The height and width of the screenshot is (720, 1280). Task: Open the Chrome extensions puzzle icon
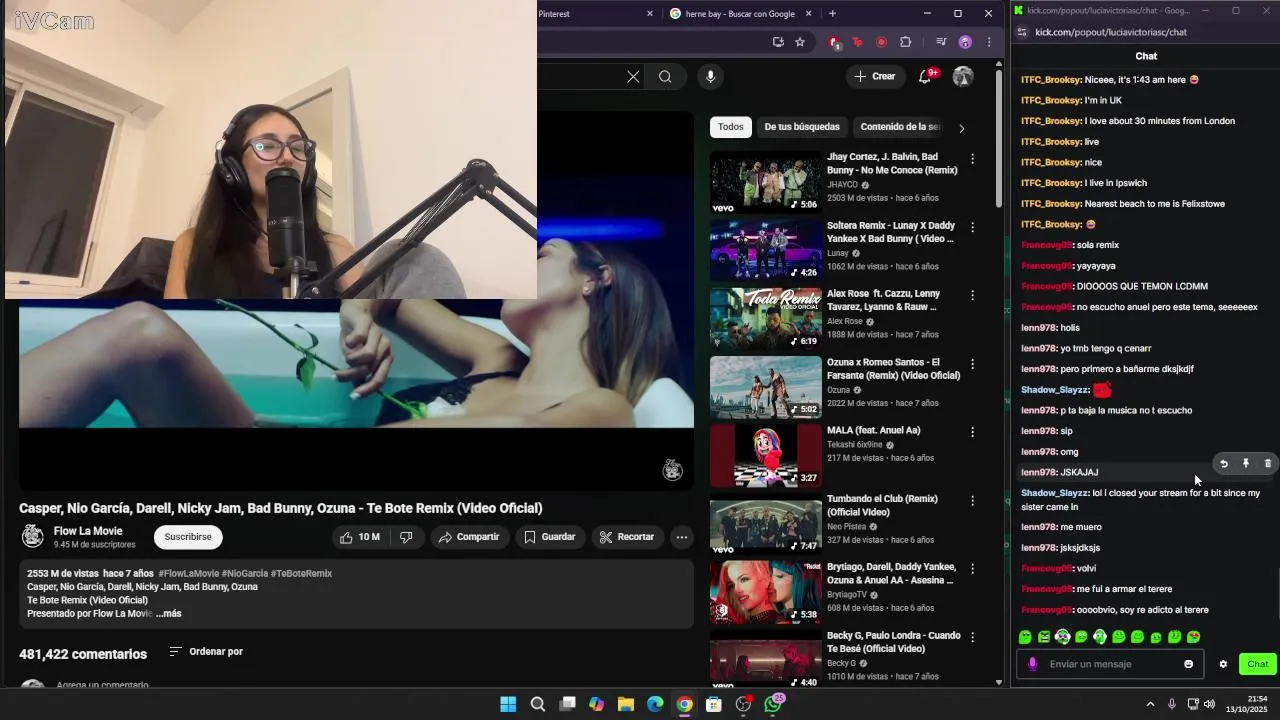pos(906,42)
